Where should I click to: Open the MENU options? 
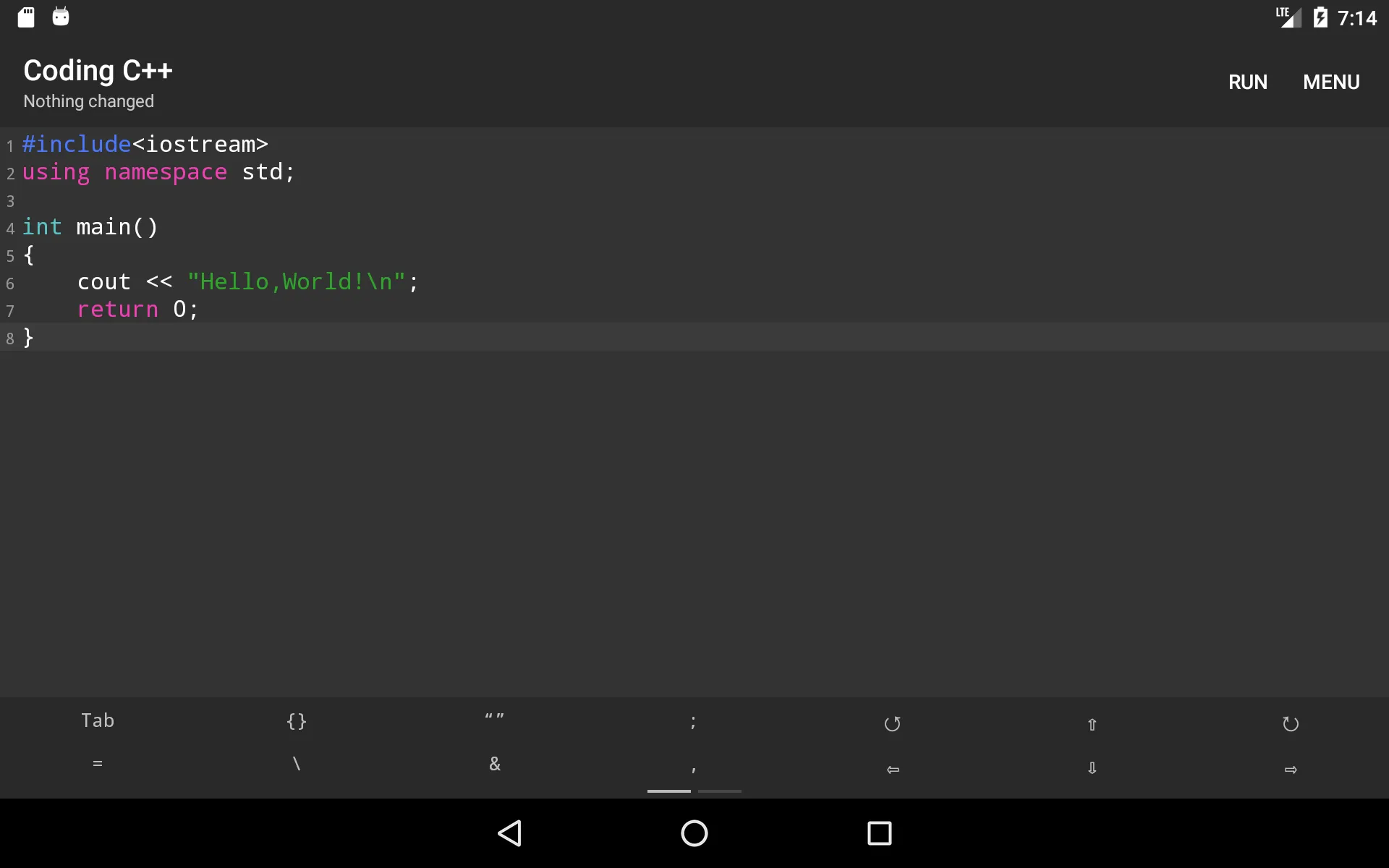pyautogui.click(x=1331, y=82)
